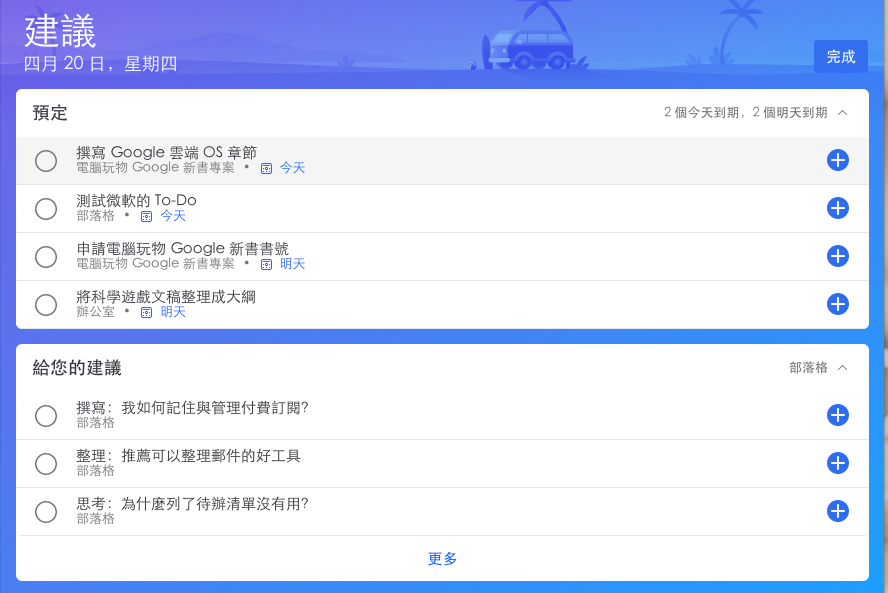This screenshot has height=593, width=888.
Task: Add 撰寫 Google 雲端 OS 章節 to today
Action: [837, 160]
